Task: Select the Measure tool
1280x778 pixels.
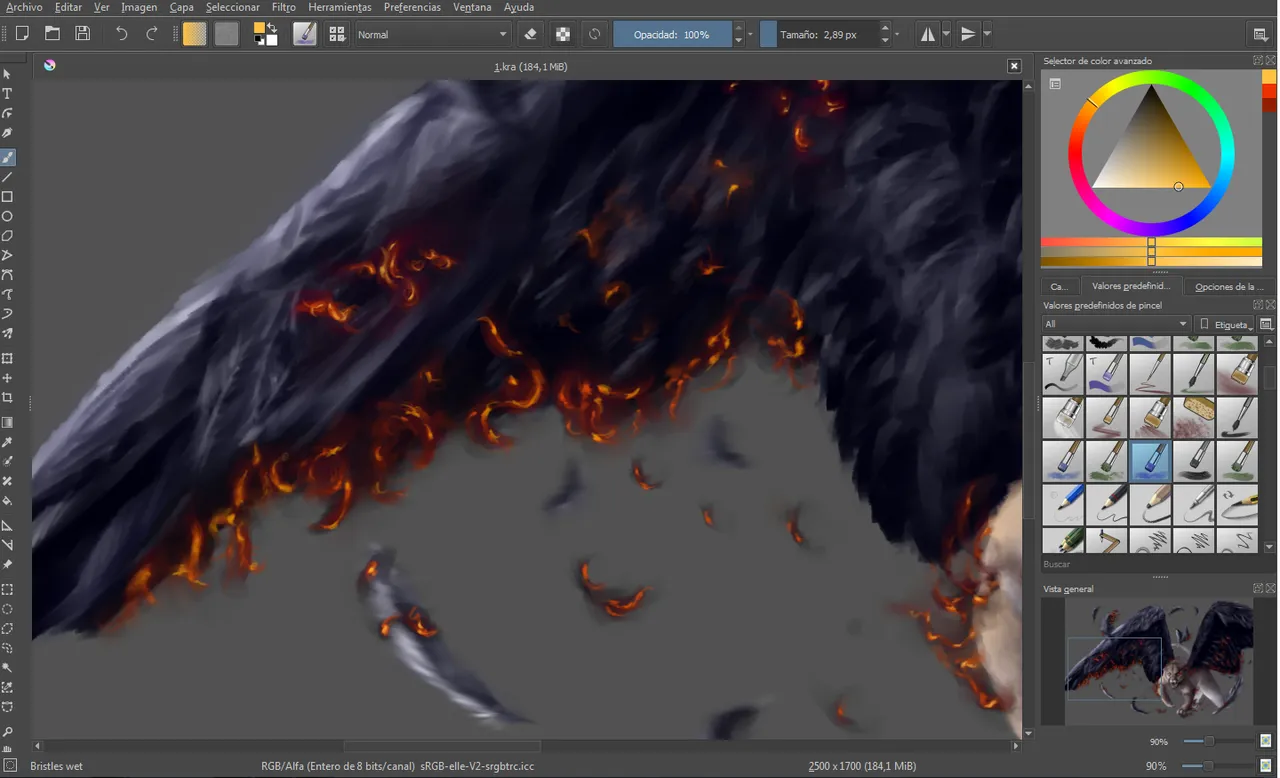Action: click(x=7, y=545)
